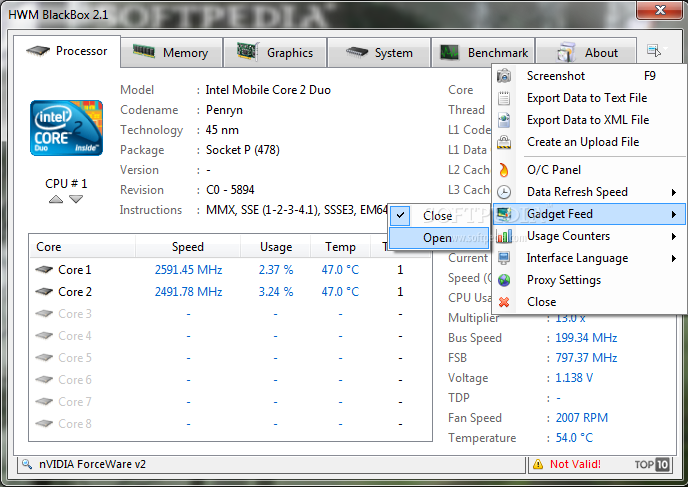
Task: Click the TOP 10 badge in the status bar
Action: tap(652, 464)
